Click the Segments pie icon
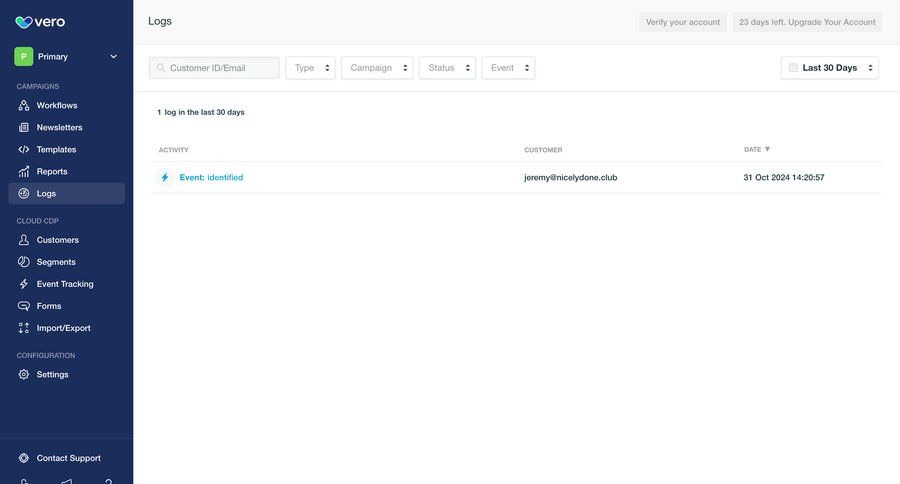 (x=24, y=262)
